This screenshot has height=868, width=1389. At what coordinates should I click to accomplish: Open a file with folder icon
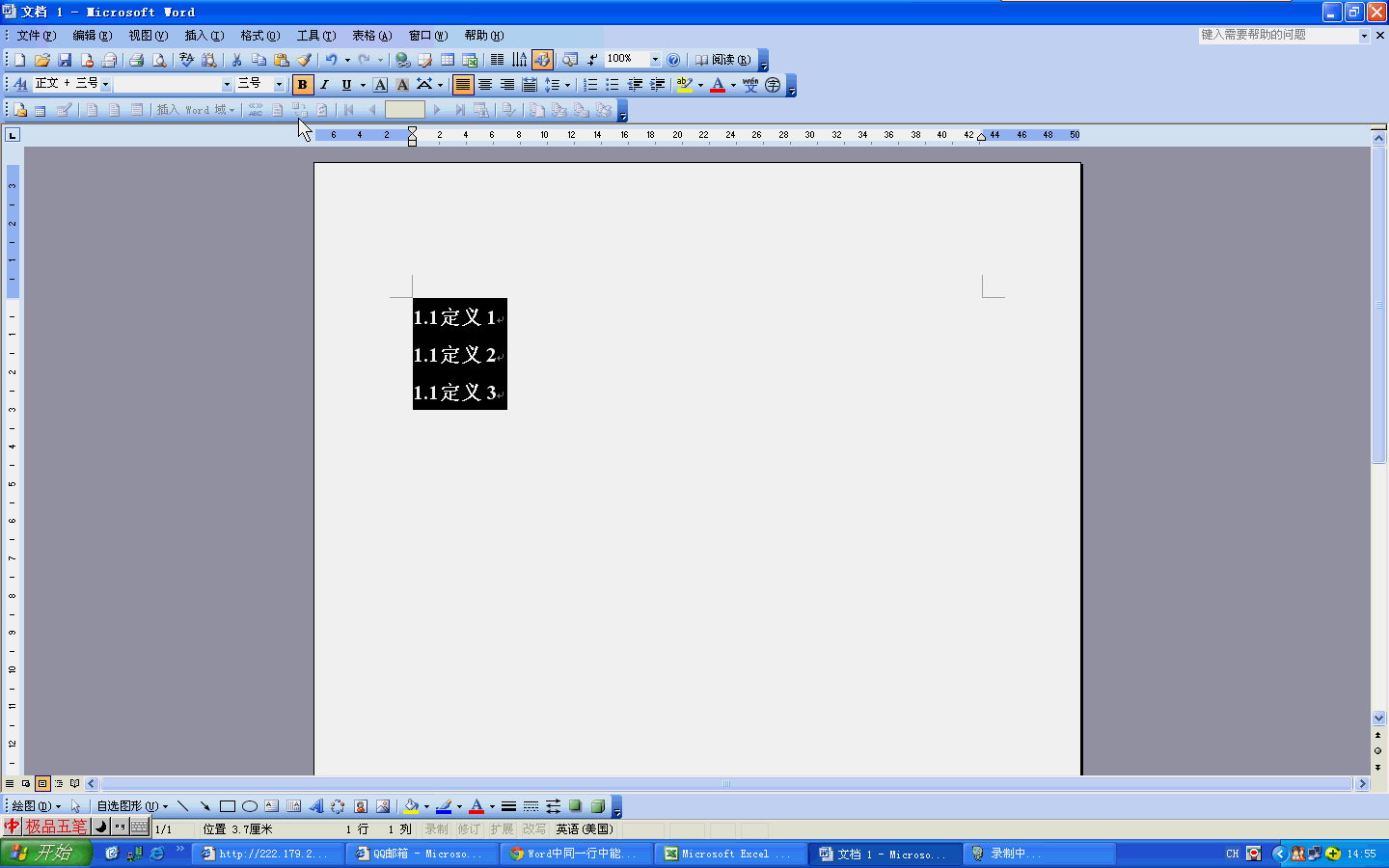point(41,60)
